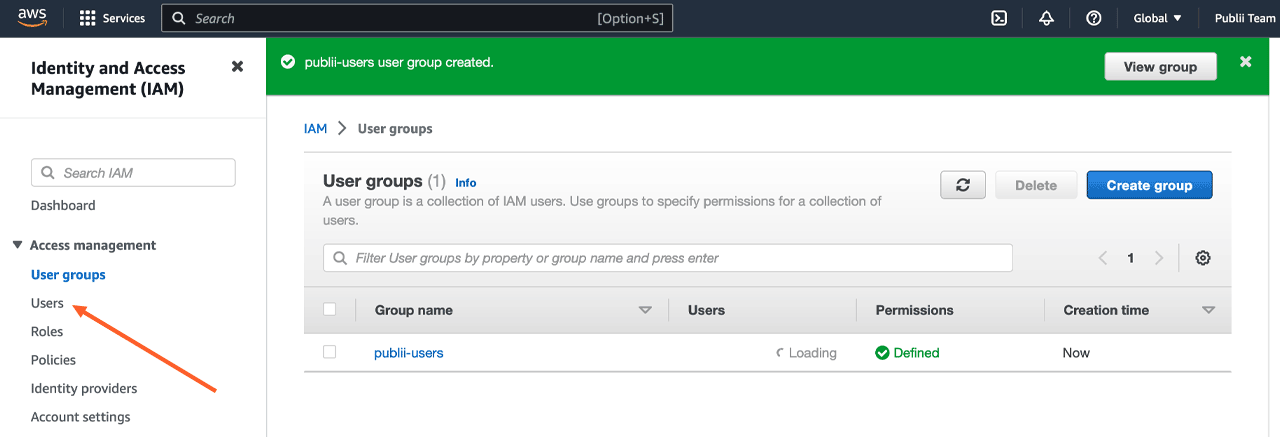Click the Users column header
The image size is (1280, 437).
click(706, 310)
